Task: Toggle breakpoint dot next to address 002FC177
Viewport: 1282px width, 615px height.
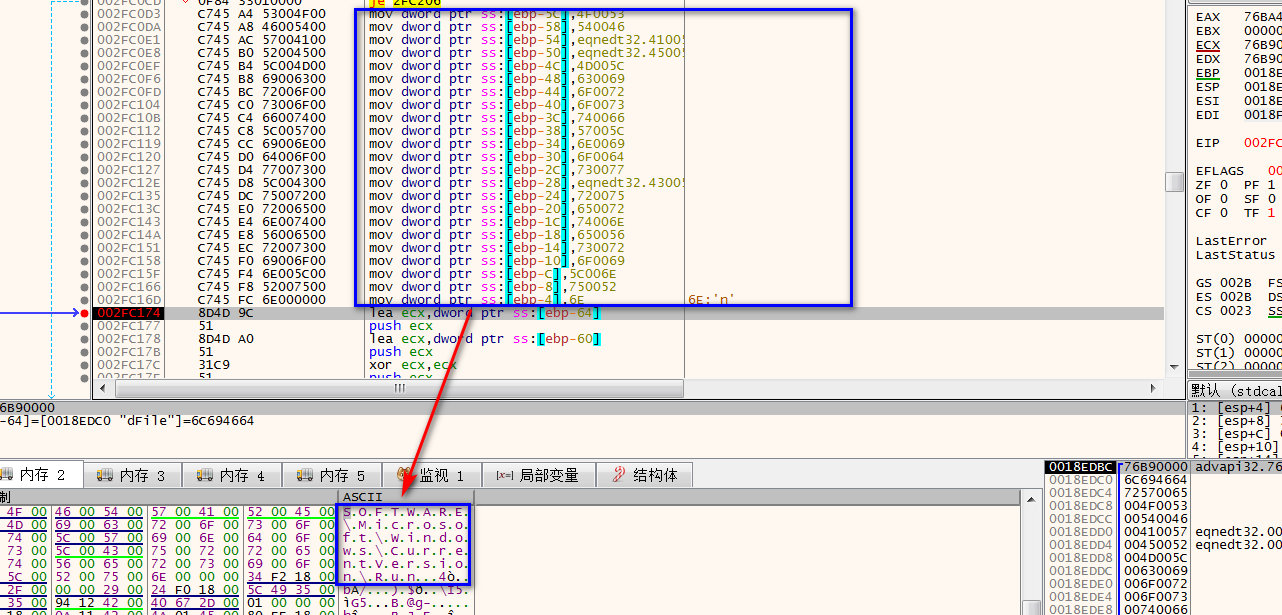Action: tap(84, 326)
